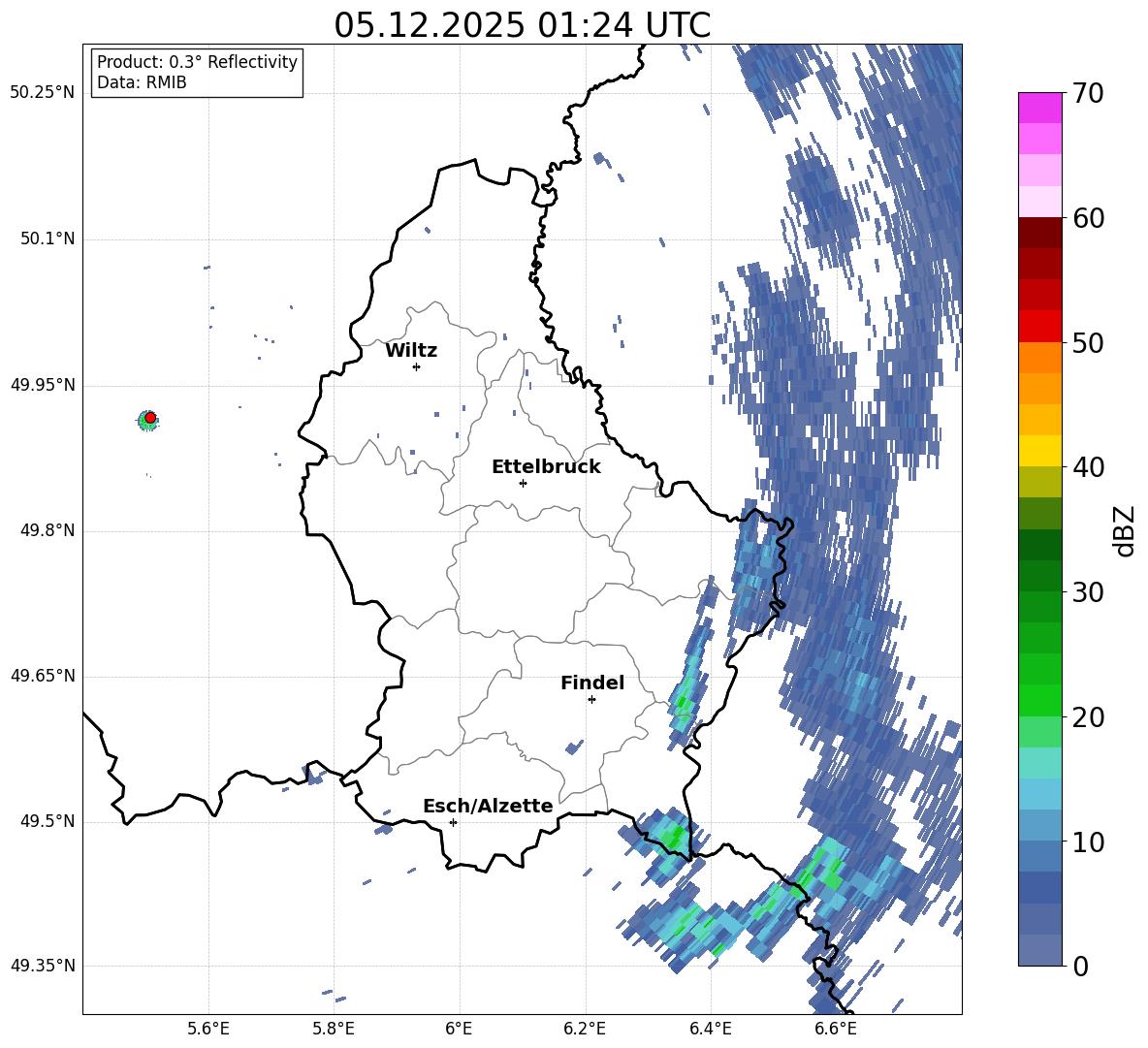Click the 49.95°N latitude label
1148x1048 pixels.
[42, 385]
